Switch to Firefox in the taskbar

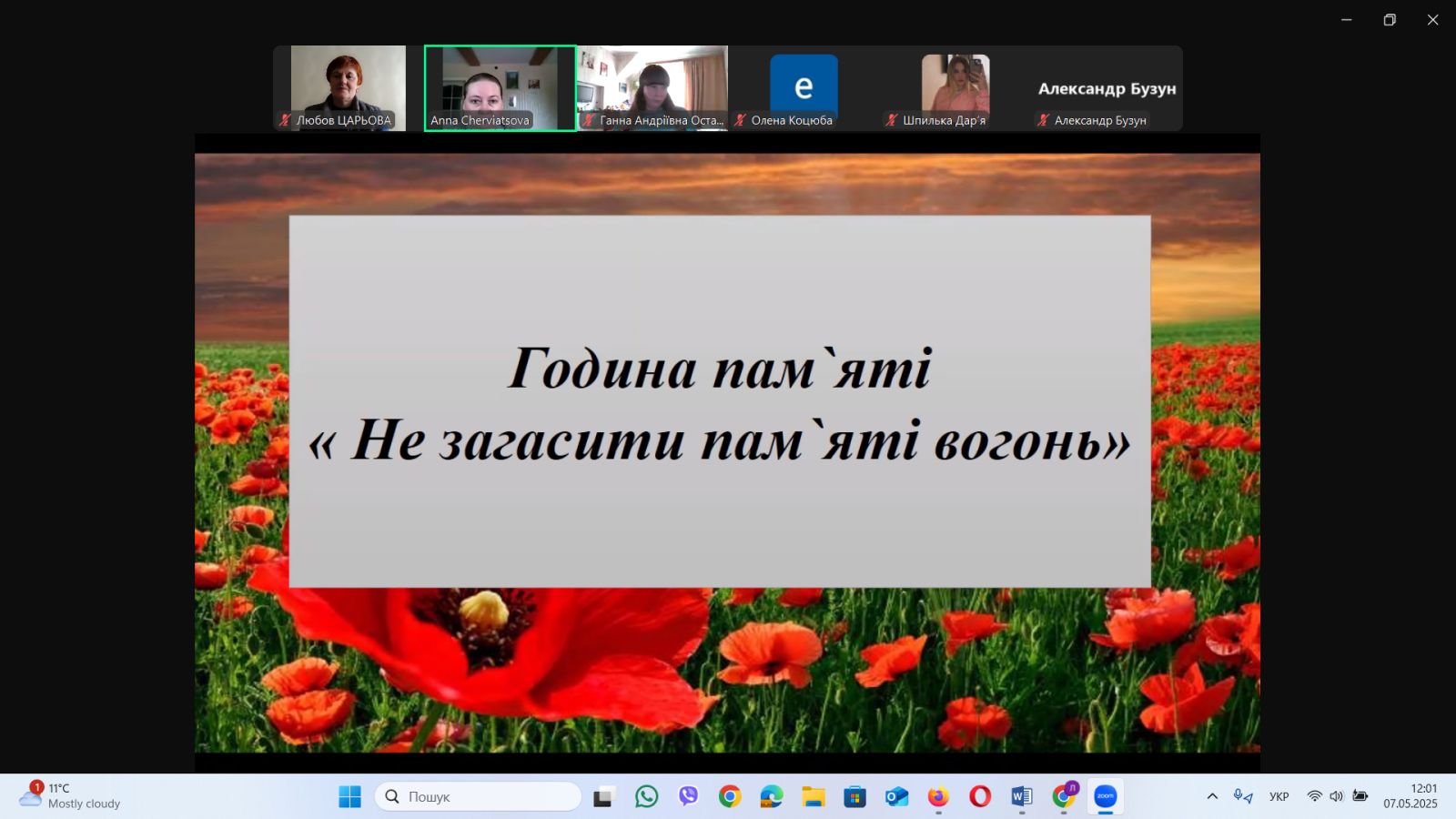[938, 797]
